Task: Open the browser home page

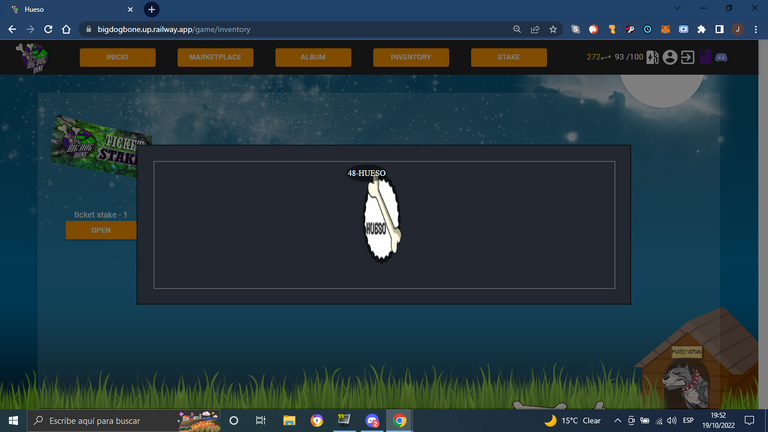Action: pos(66,29)
